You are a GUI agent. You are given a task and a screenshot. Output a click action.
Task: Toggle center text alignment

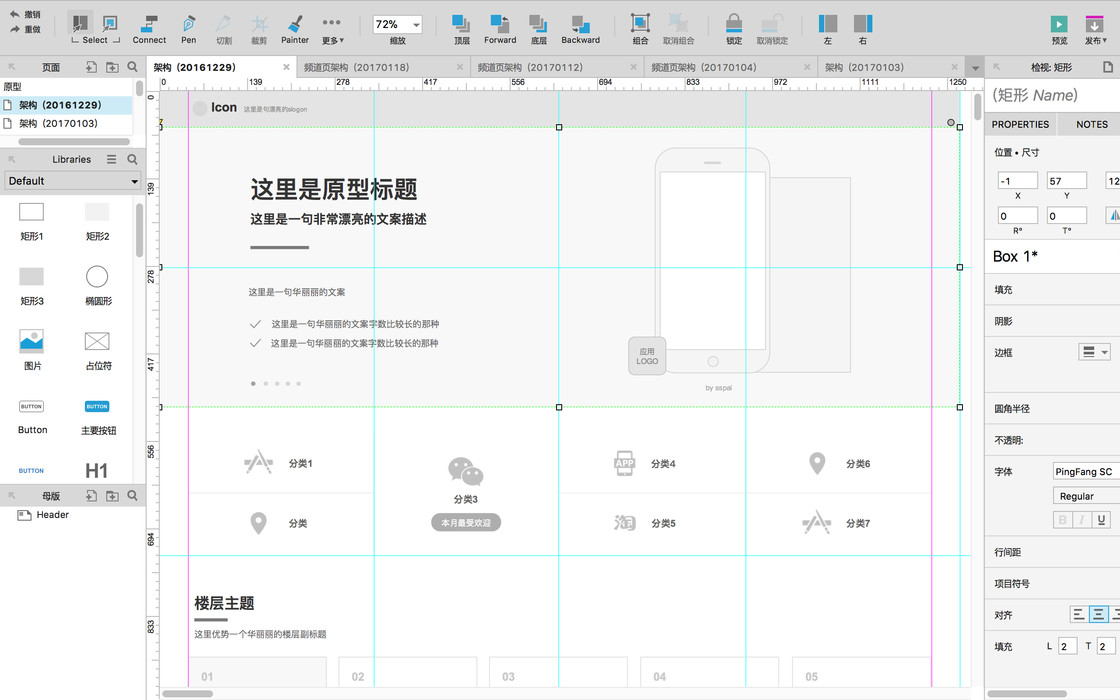click(1099, 614)
